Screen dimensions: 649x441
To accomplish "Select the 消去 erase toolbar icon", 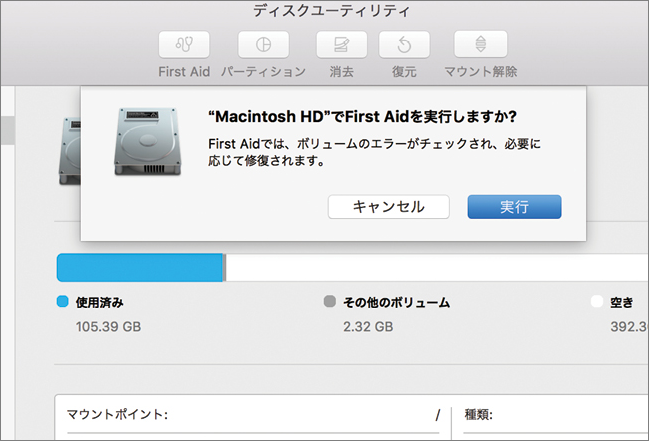I will [x=341, y=44].
